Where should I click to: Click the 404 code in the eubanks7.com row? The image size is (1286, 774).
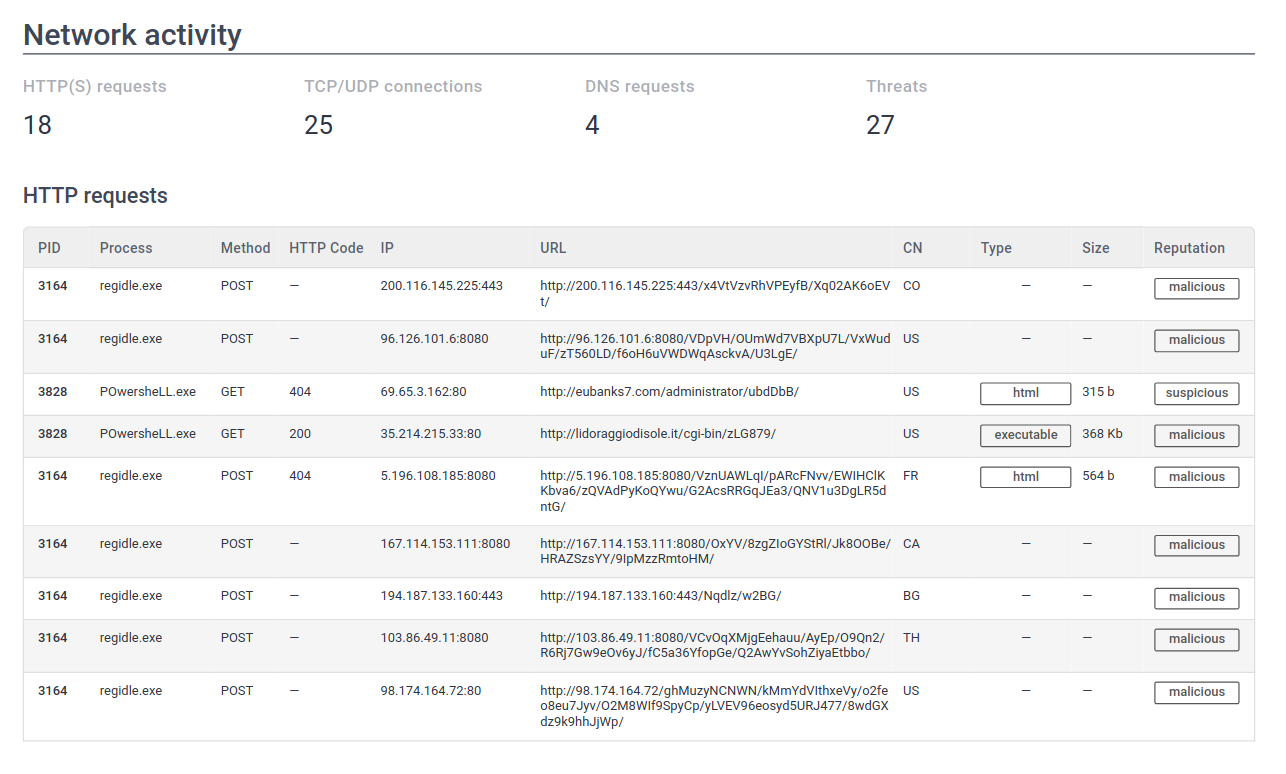click(300, 392)
